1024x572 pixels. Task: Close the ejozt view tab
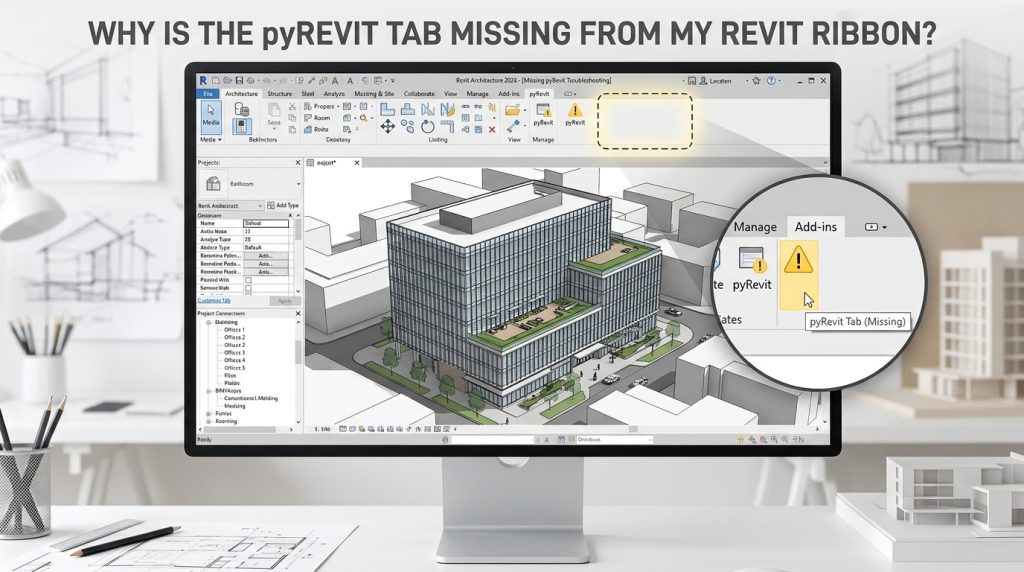357,163
